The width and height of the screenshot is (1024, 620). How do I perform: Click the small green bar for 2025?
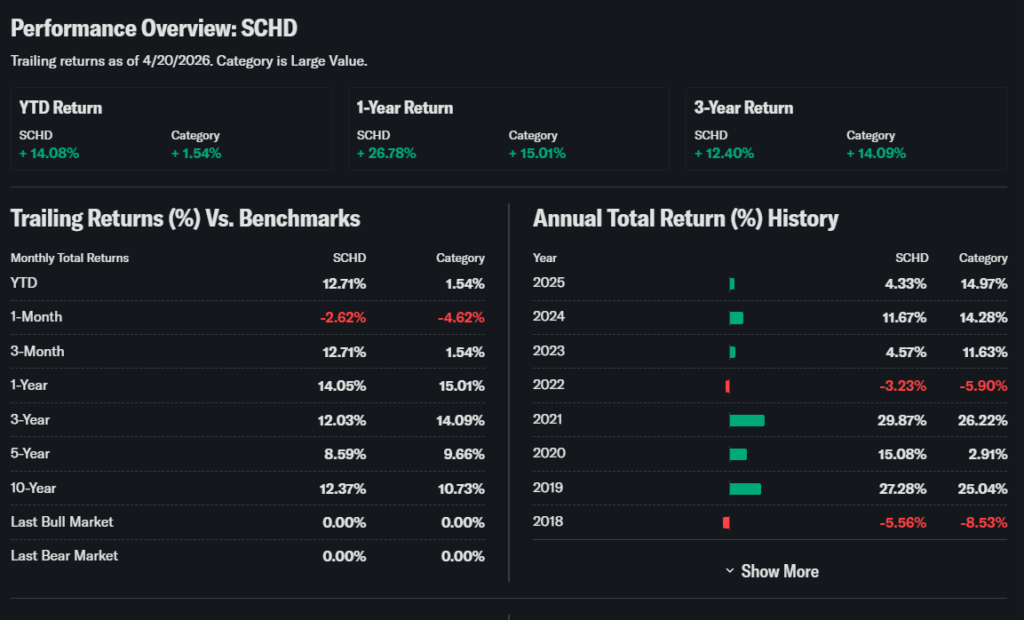[732, 284]
